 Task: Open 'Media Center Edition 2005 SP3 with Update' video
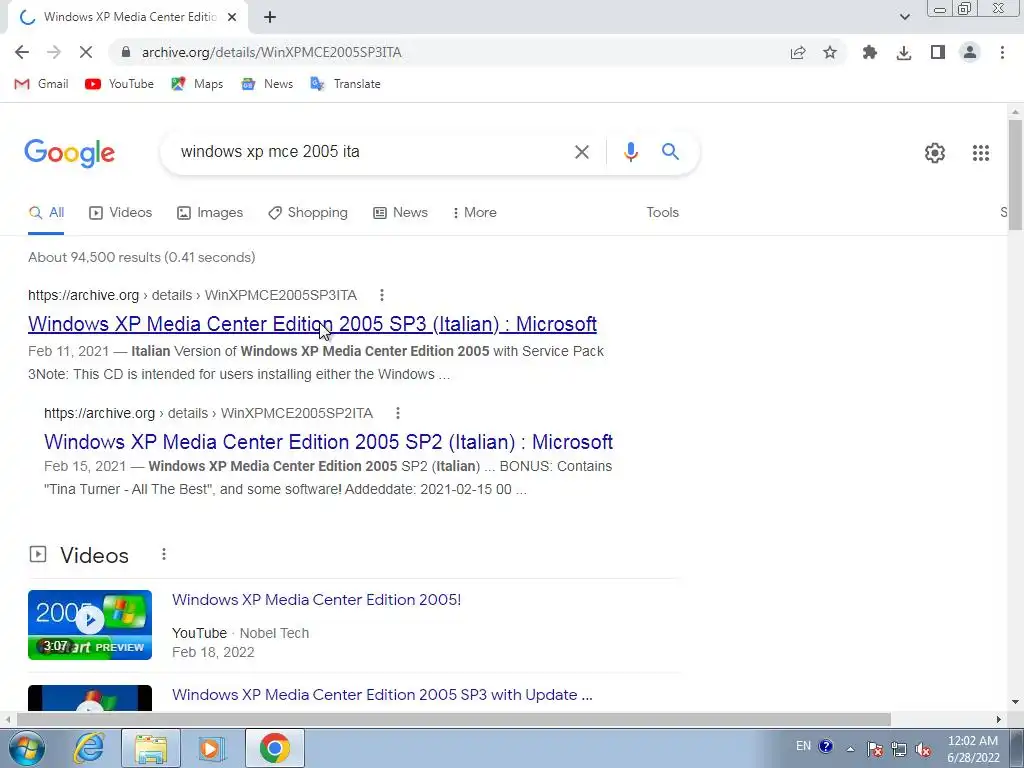pyautogui.click(x=382, y=695)
